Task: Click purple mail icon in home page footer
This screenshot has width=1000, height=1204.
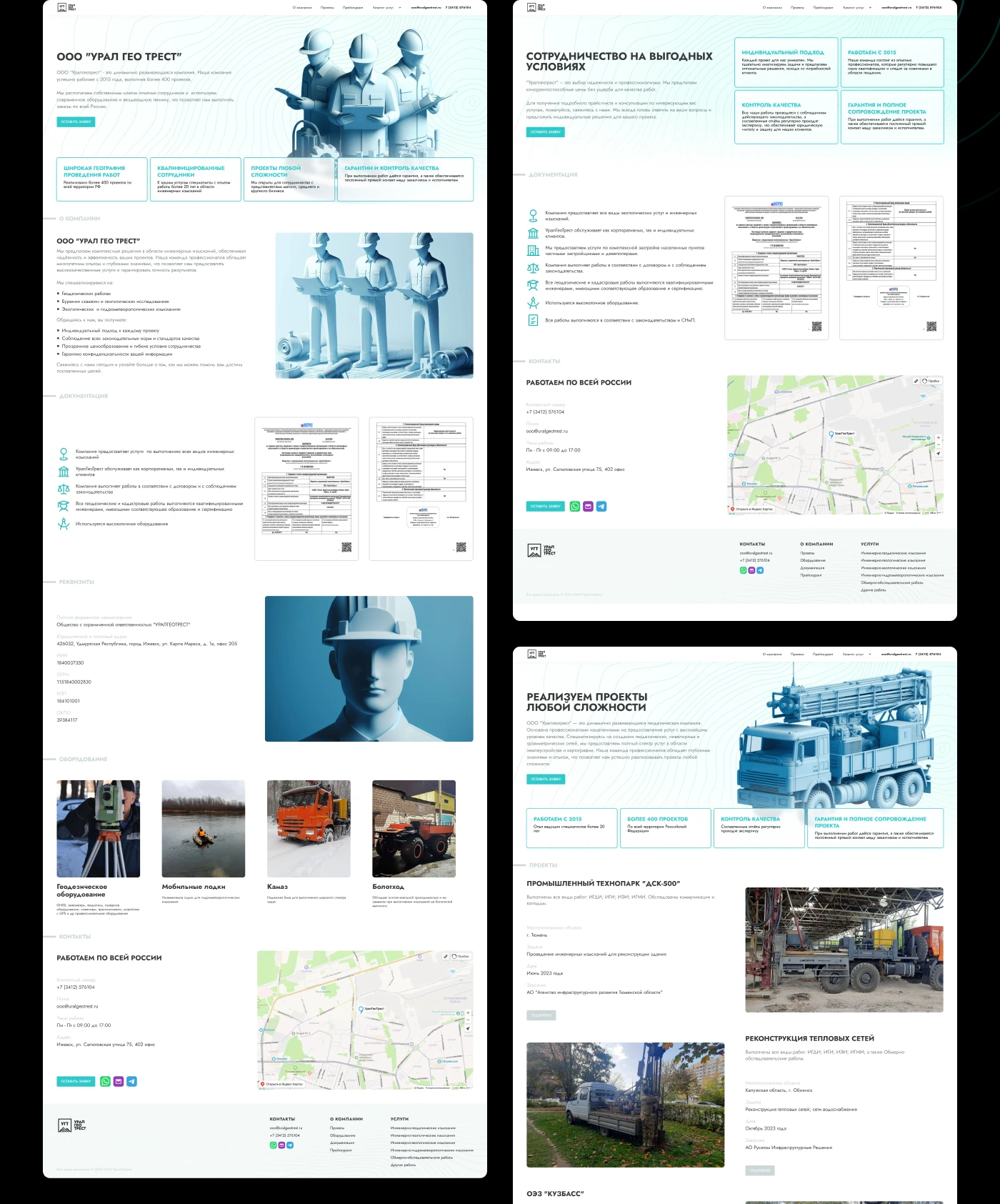Action: pyautogui.click(x=281, y=1145)
